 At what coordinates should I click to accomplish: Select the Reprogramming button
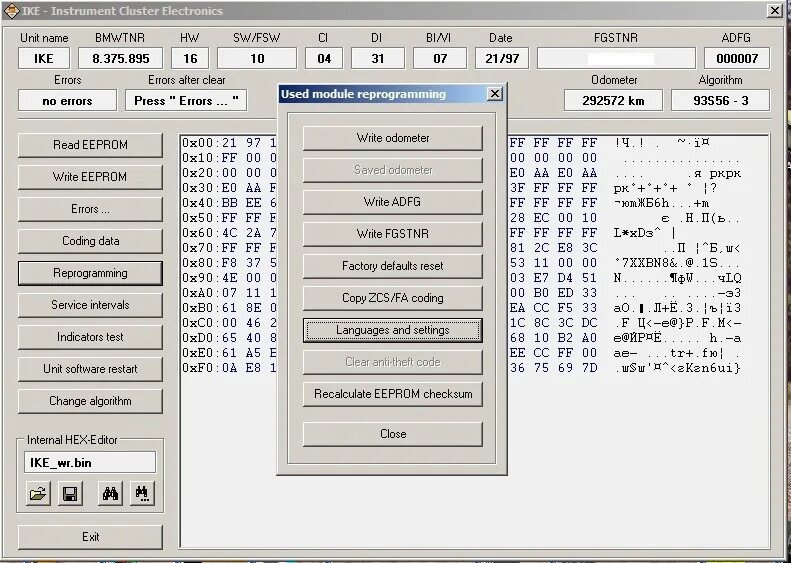(x=90, y=273)
